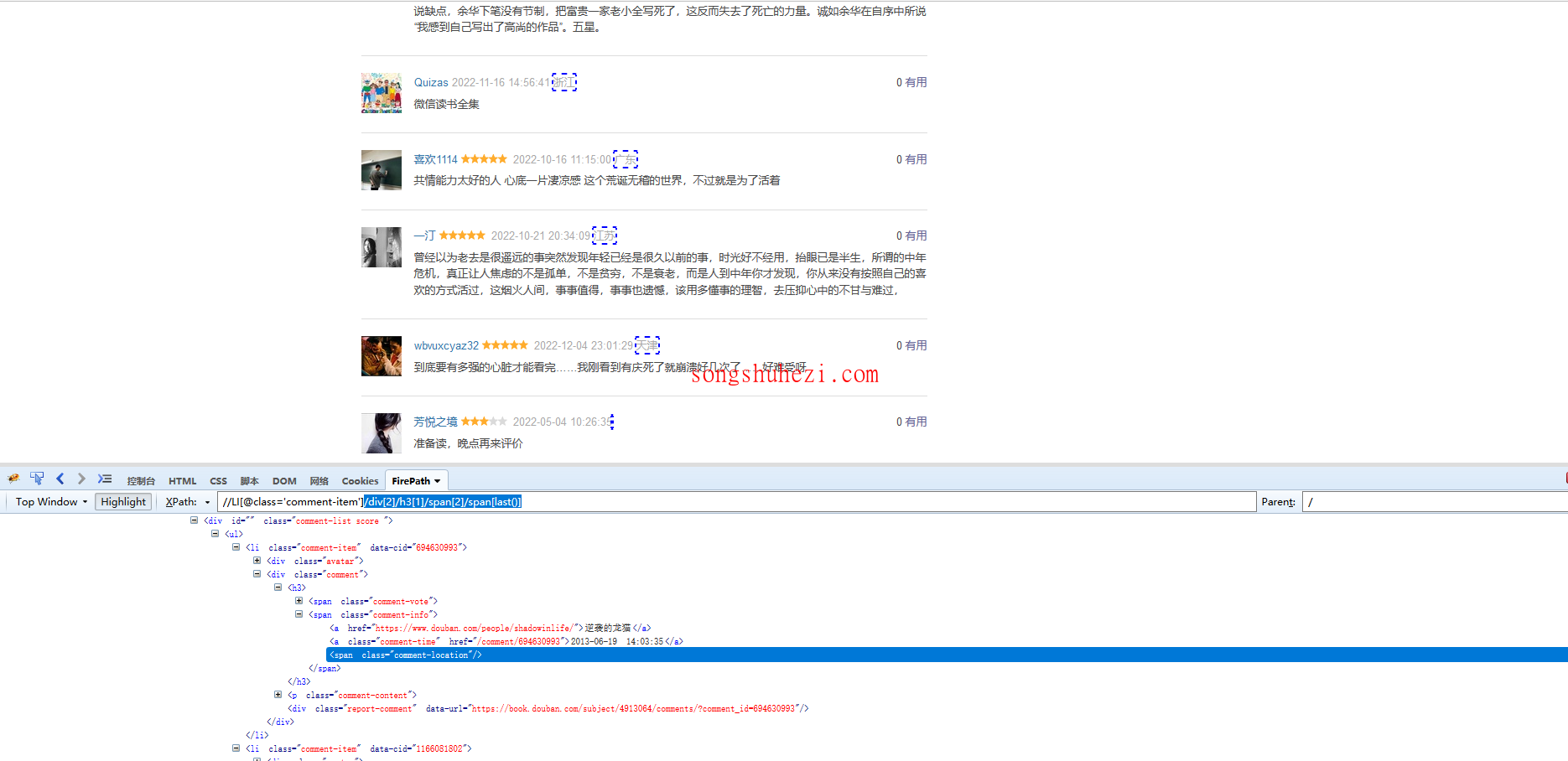Click the Highlight button
The image size is (1568, 761).
coord(123,502)
